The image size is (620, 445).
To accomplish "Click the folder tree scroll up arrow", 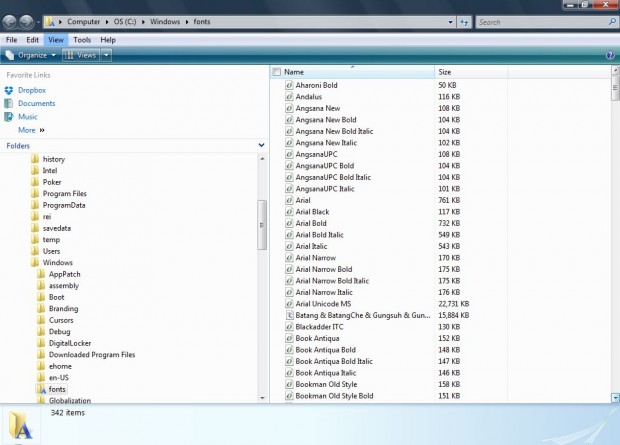I will click(262, 159).
